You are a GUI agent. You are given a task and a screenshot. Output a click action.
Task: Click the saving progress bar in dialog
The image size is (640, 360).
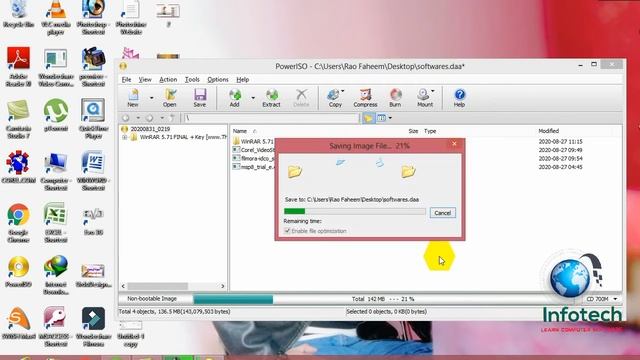[355, 211]
